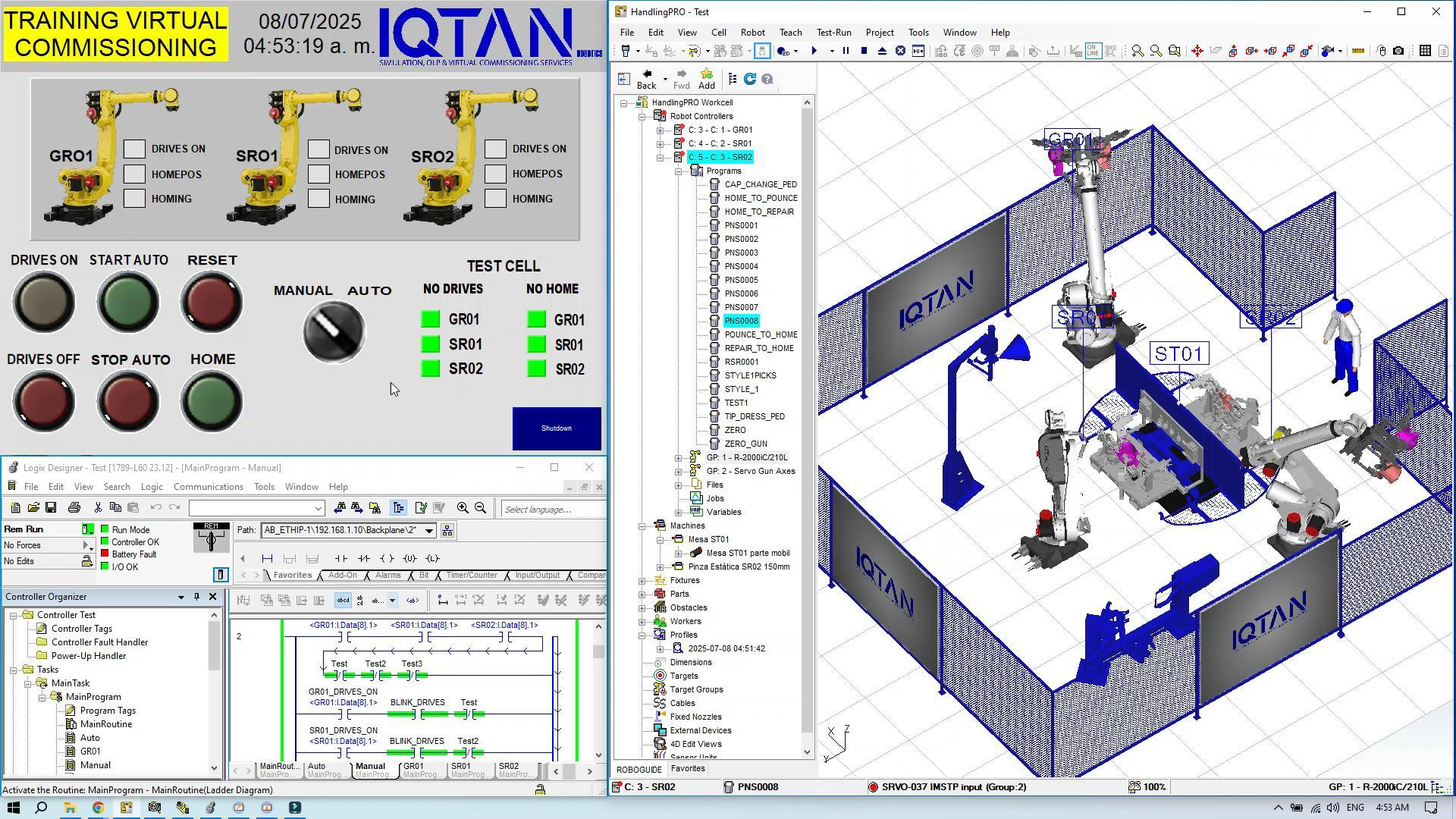Click the Open folder icon in Logix Designer
This screenshot has height=819, width=1456.
[33, 507]
